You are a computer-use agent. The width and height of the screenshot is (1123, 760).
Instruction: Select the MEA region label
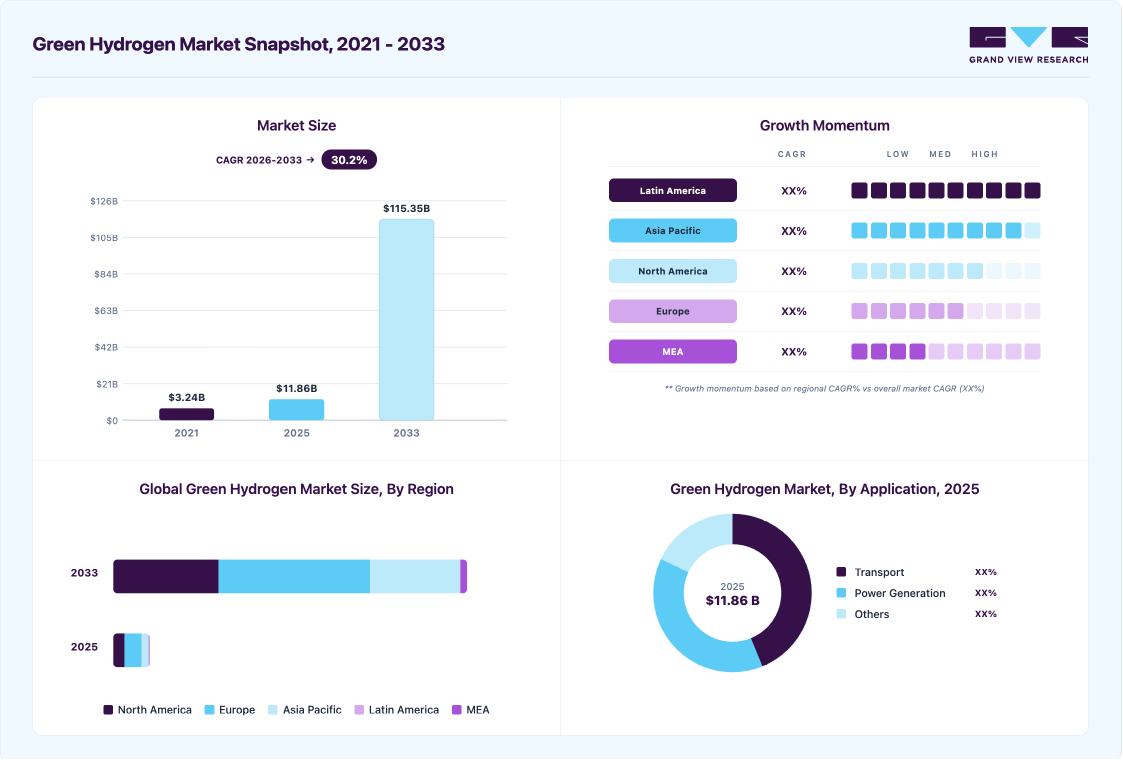[673, 352]
